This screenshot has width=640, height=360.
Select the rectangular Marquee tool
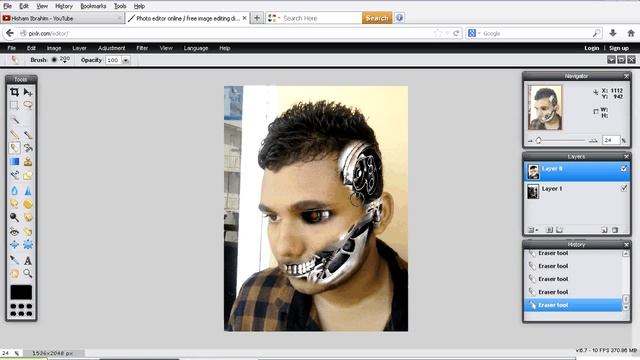[14, 105]
